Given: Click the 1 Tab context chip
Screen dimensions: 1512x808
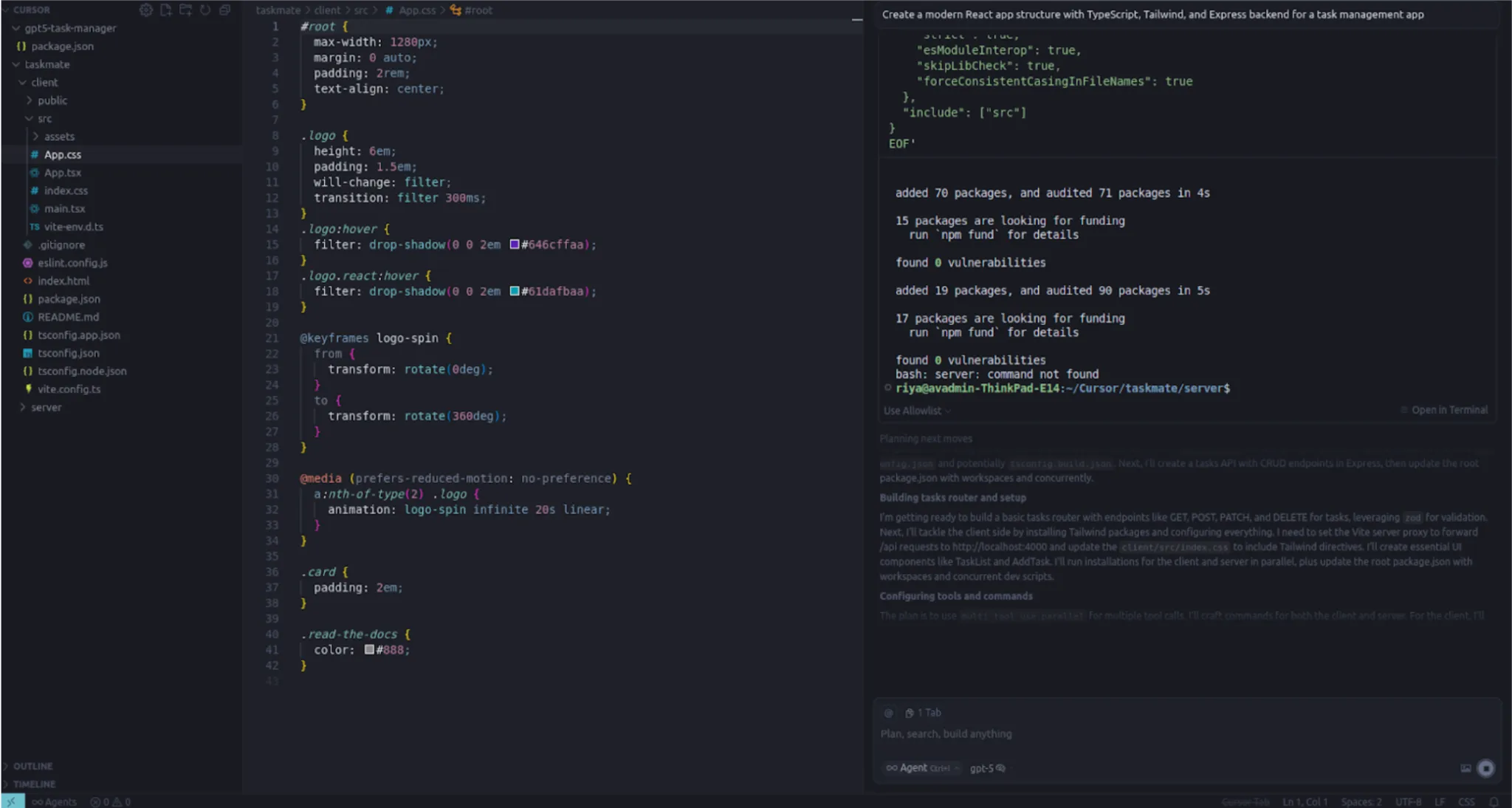Looking at the screenshot, I should [x=923, y=713].
